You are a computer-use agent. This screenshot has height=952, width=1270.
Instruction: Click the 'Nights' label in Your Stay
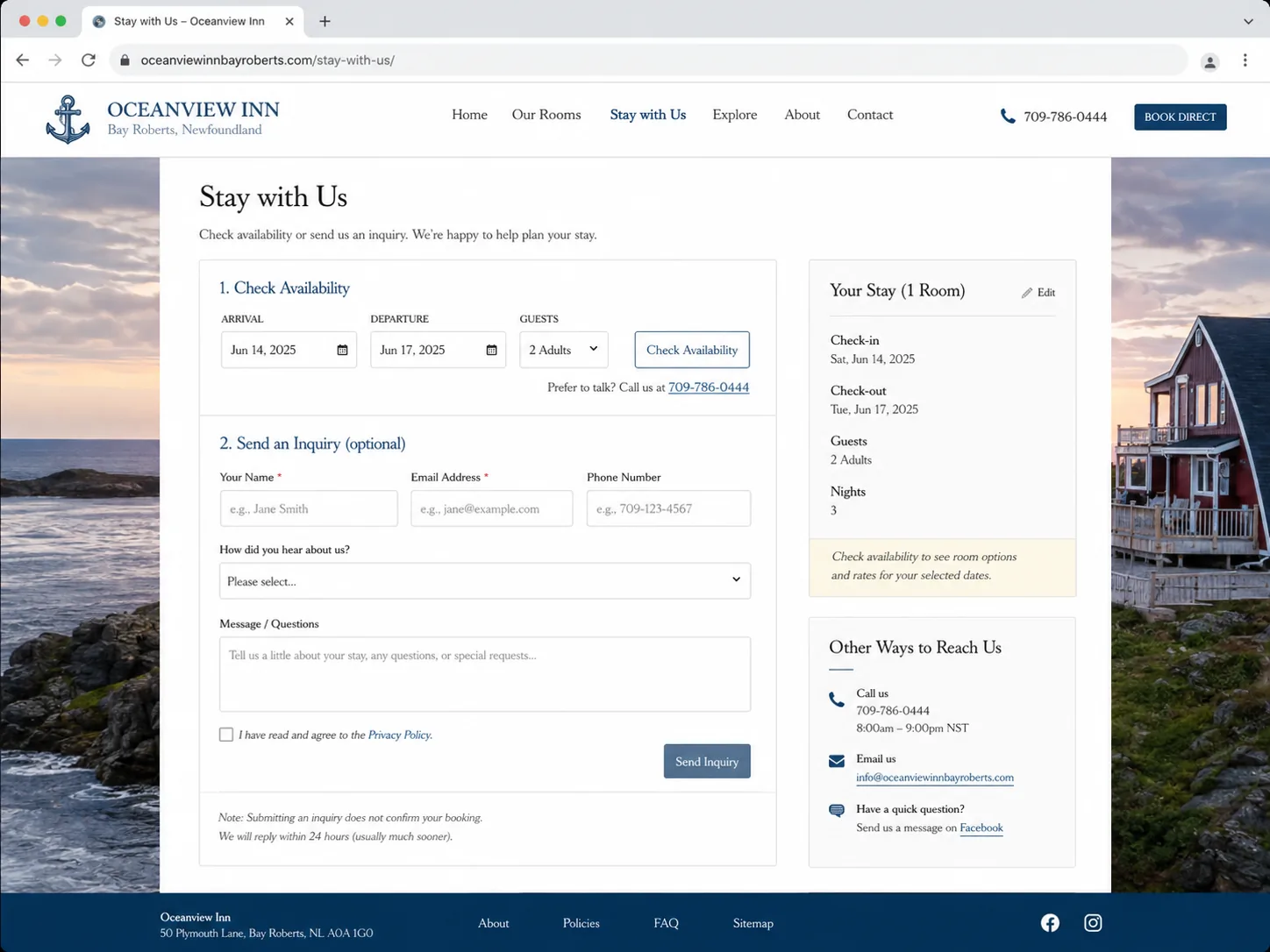[x=848, y=492]
